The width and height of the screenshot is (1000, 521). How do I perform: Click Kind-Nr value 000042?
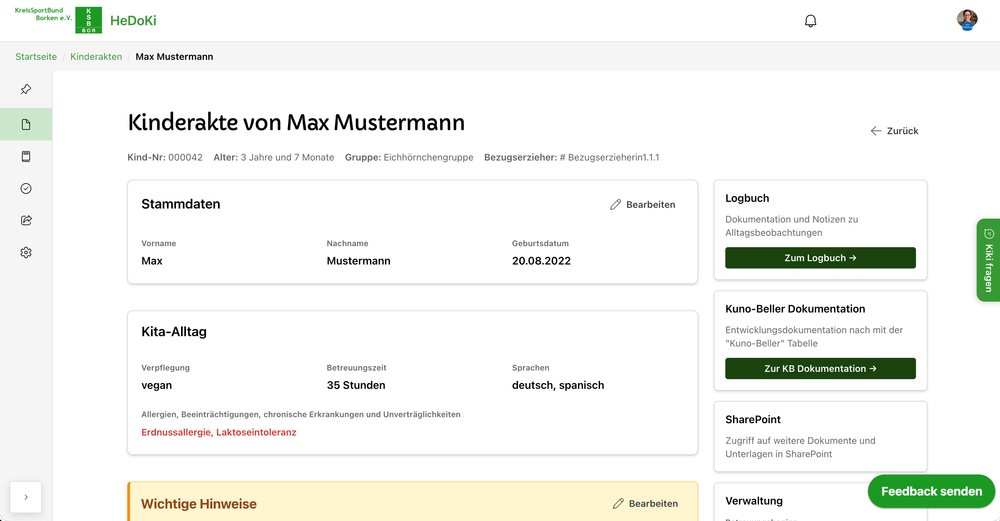click(x=186, y=158)
